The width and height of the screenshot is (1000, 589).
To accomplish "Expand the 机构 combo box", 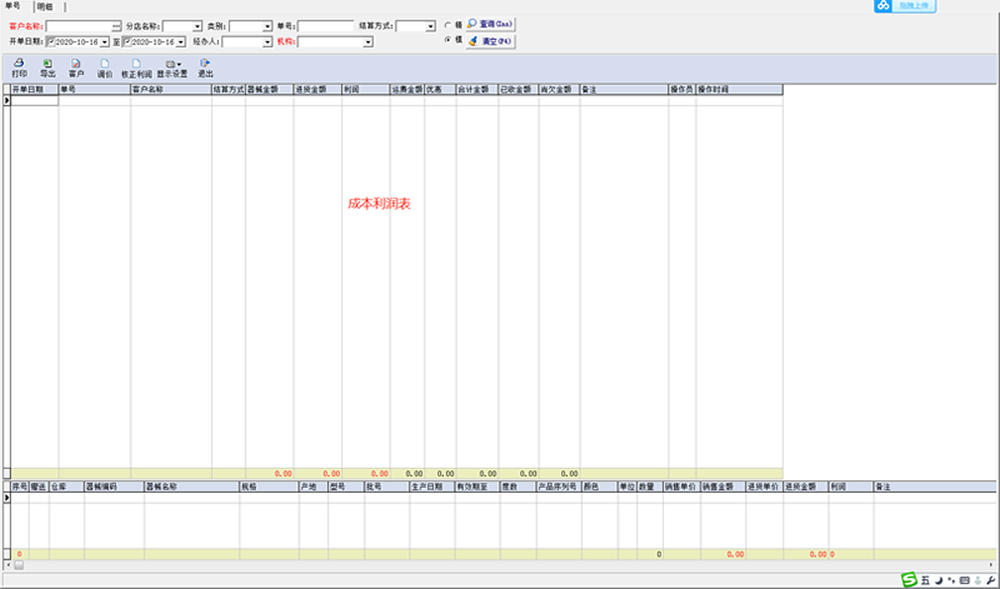I will tap(368, 42).
